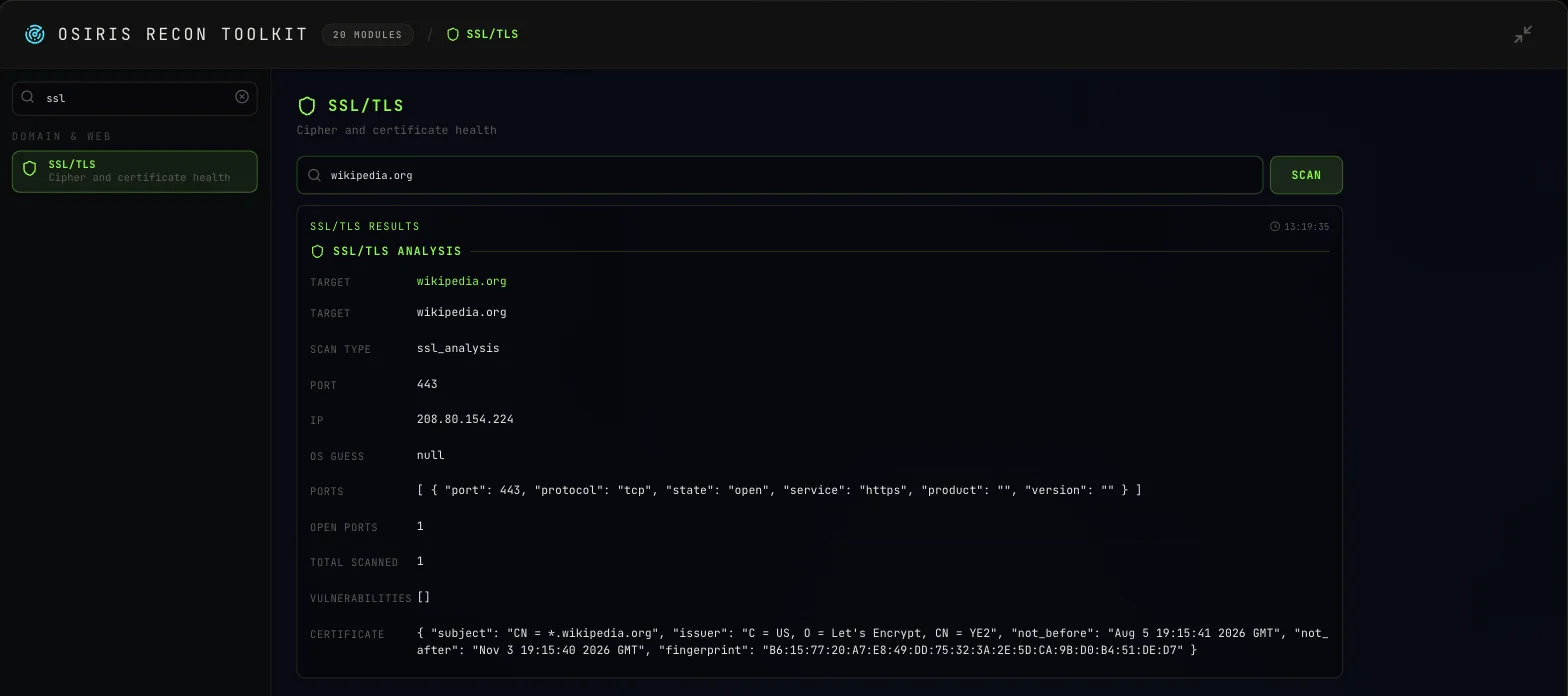The height and width of the screenshot is (696, 1568).
Task: Click the IP field label
Action: coord(317,420)
